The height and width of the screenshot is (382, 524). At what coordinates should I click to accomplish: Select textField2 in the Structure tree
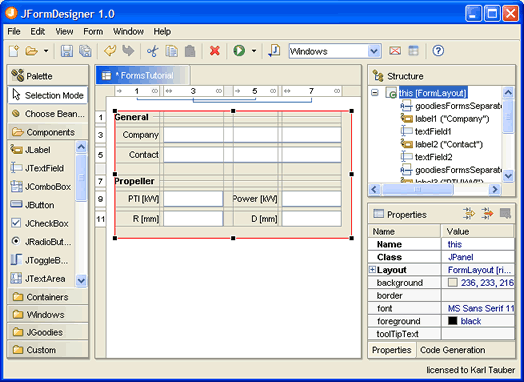pos(426,157)
